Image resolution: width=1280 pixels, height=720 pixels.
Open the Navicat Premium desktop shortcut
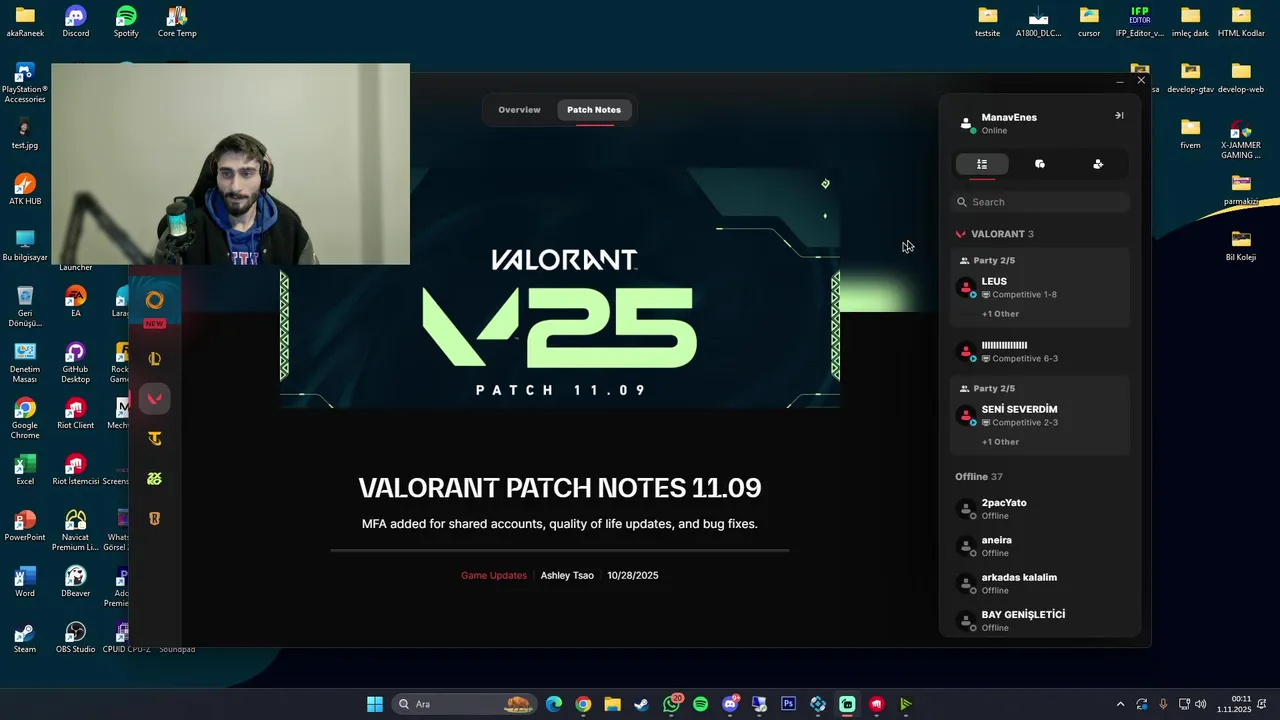tap(75, 531)
